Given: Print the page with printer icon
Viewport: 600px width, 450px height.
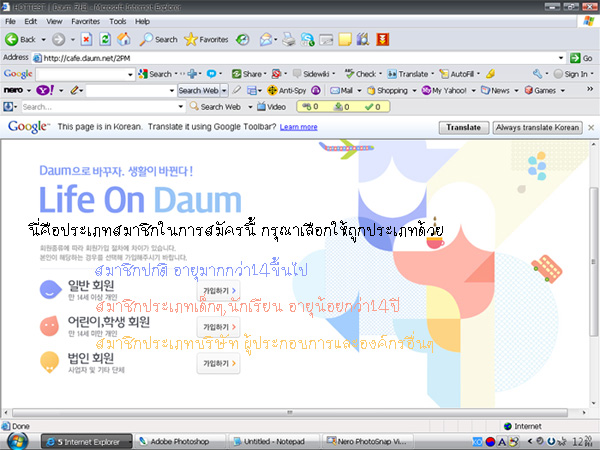Looking at the screenshot, I should (289, 39).
